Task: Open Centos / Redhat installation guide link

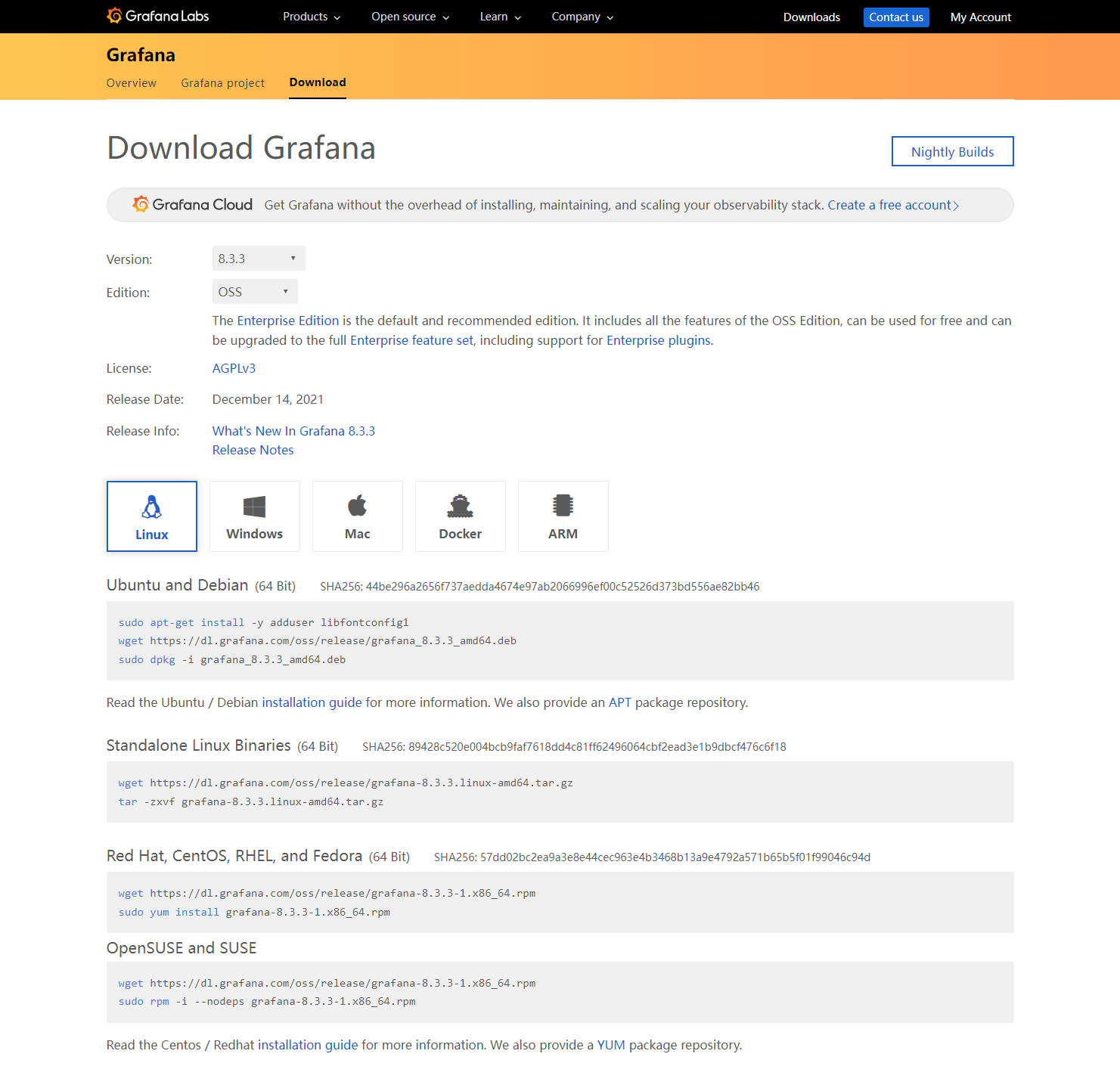Action: 308,1045
